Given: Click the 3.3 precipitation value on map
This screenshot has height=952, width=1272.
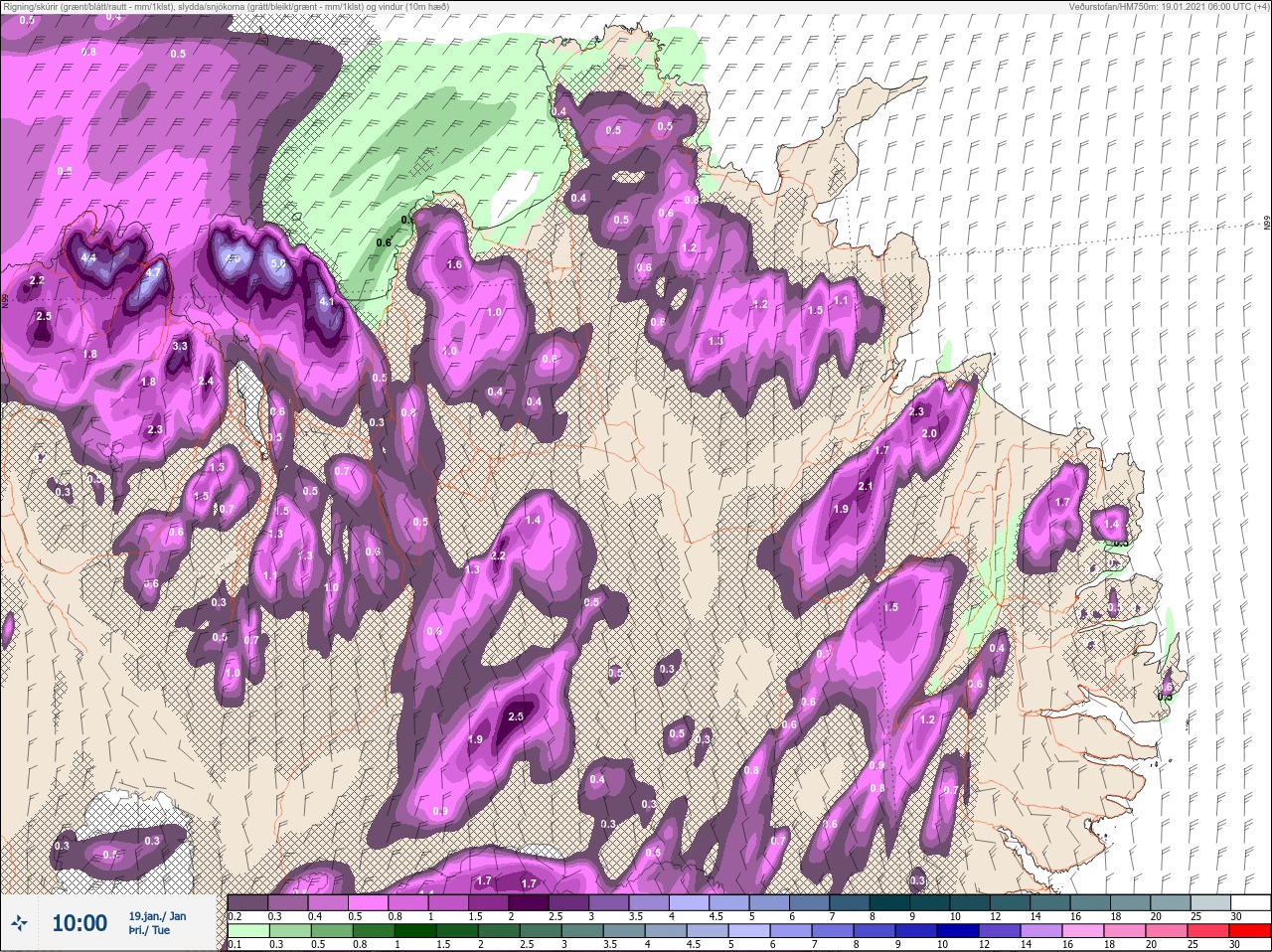Looking at the screenshot, I should (x=180, y=347).
